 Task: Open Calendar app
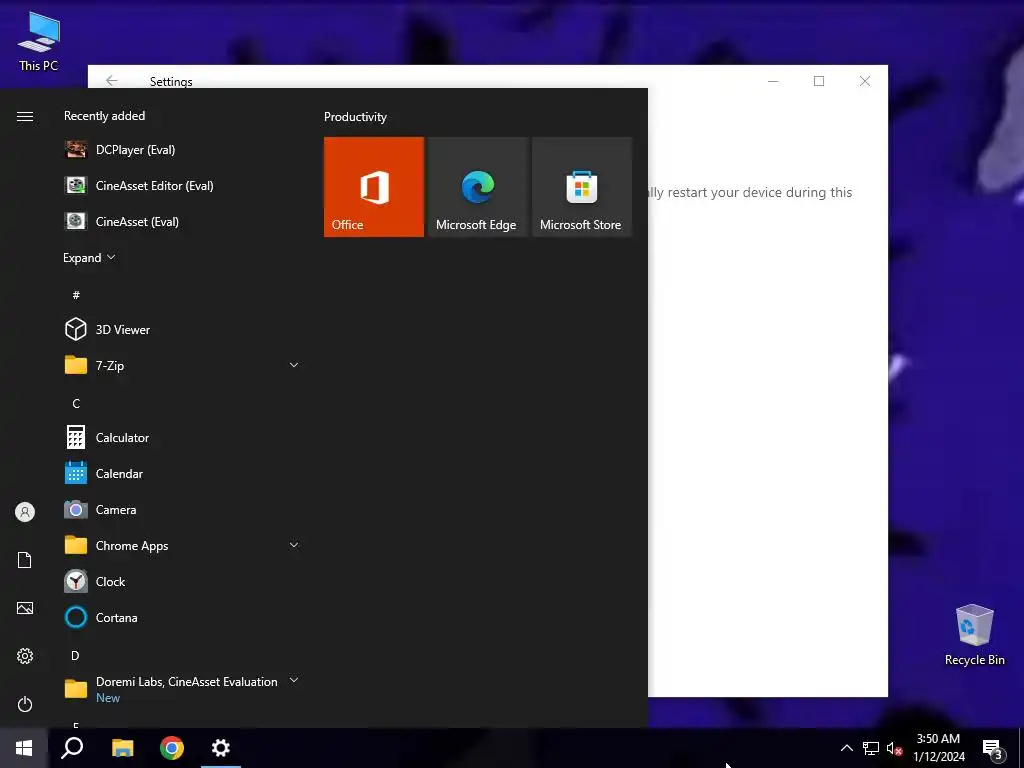182,473
